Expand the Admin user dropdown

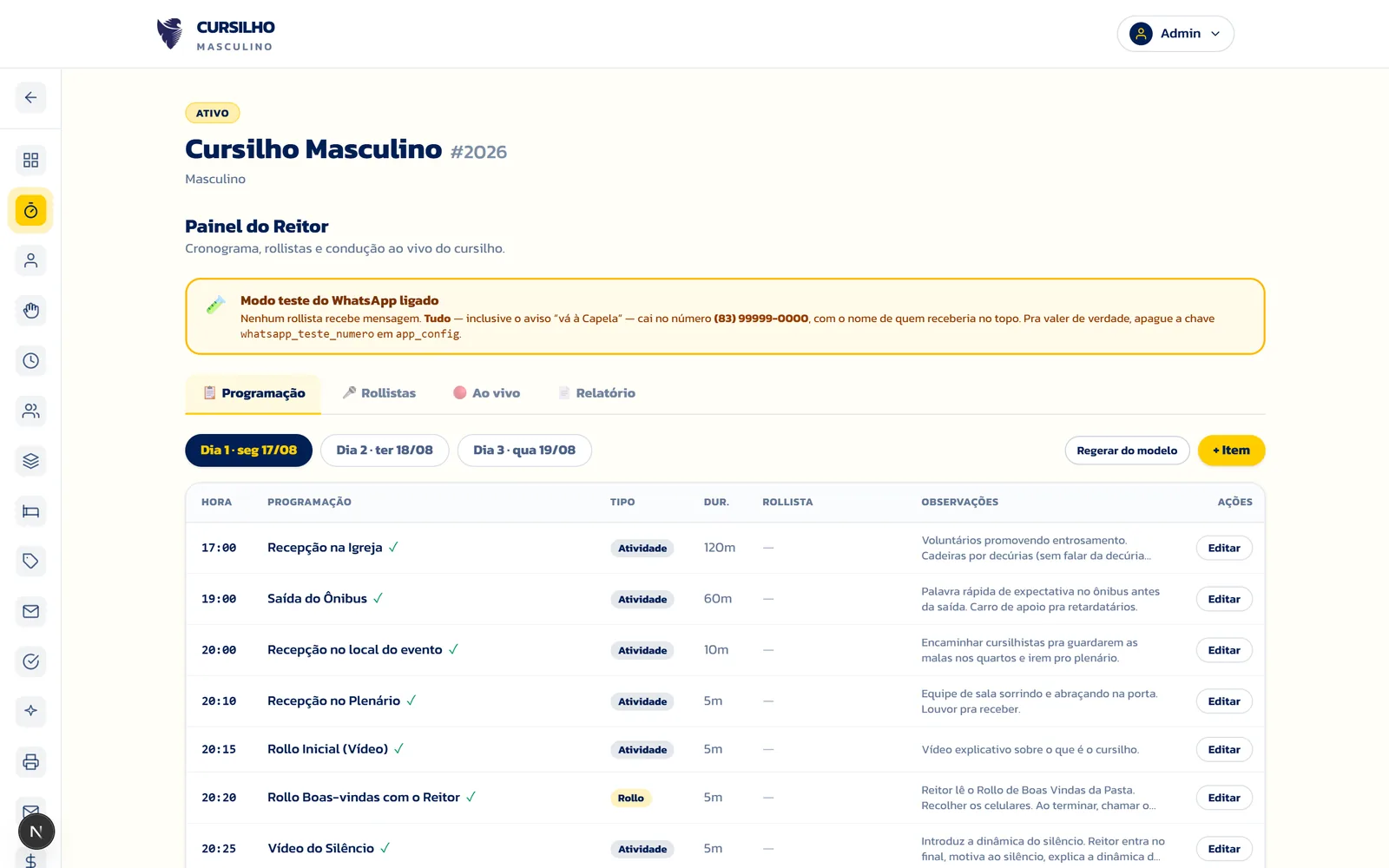1175,34
